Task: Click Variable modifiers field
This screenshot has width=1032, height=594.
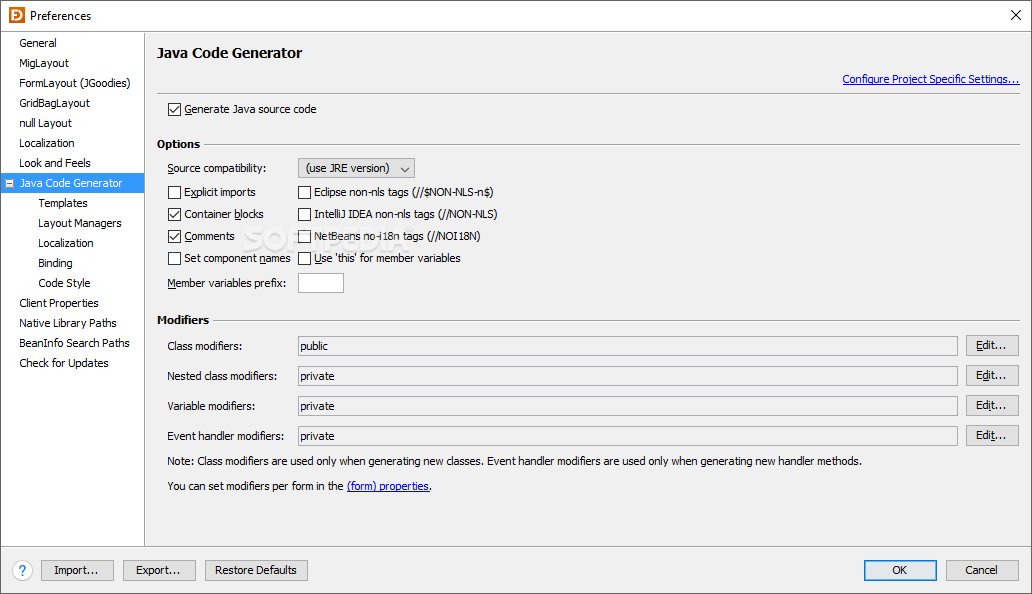Action: point(627,406)
